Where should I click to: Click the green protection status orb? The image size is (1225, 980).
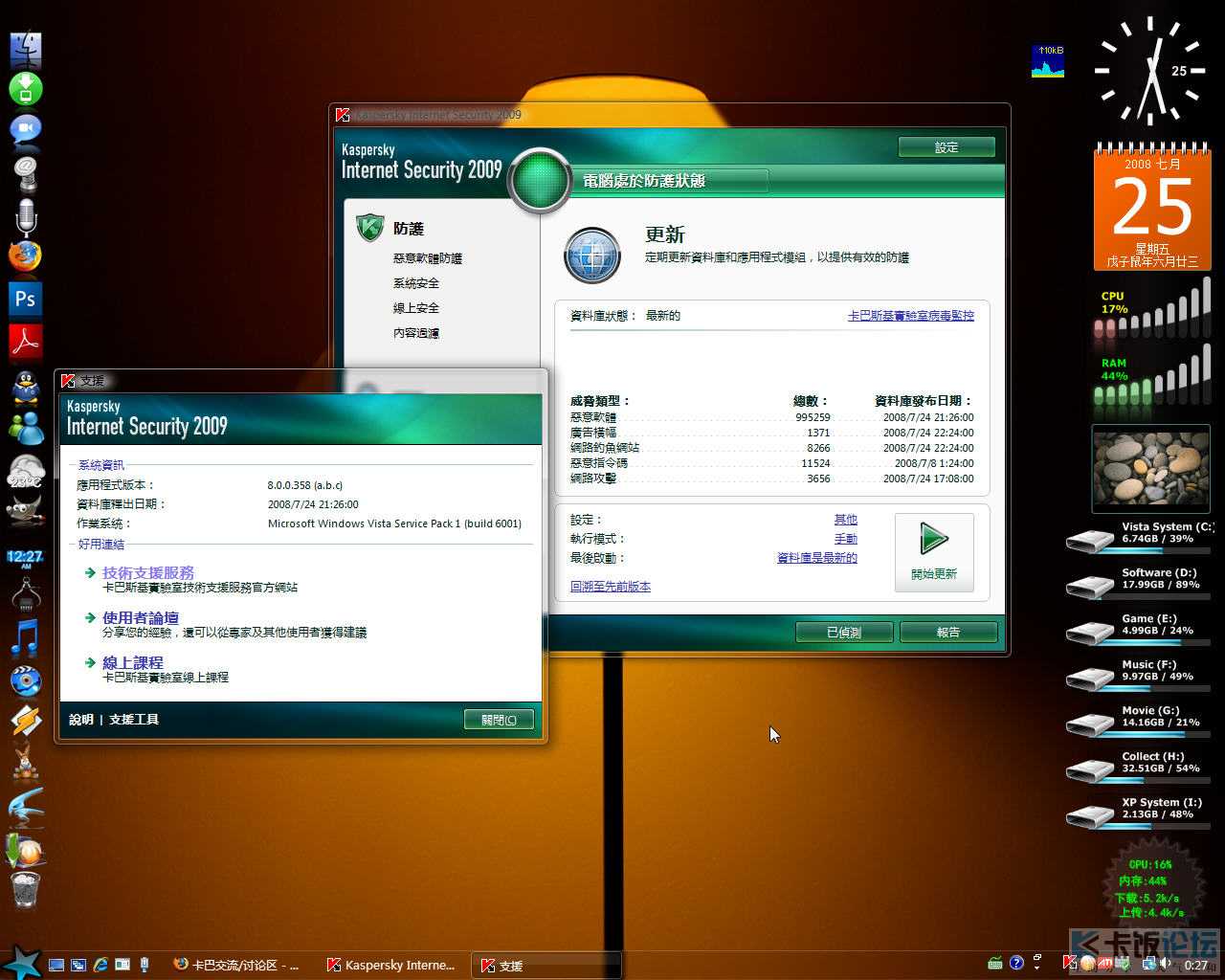pyautogui.click(x=541, y=179)
